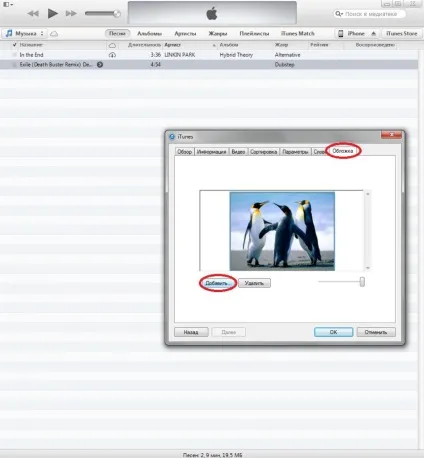Select the Песни view tab
This screenshot has height=458, width=424.
[117, 34]
